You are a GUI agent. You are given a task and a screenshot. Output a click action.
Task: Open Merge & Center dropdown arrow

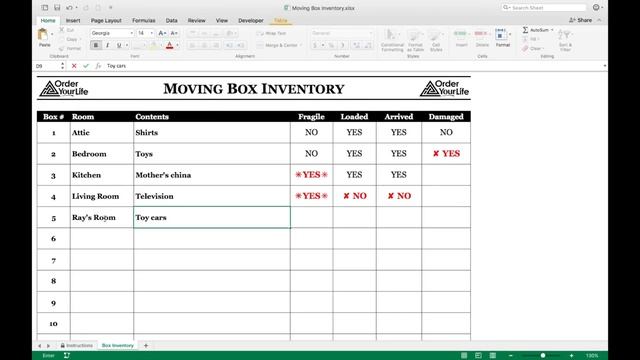coord(301,45)
